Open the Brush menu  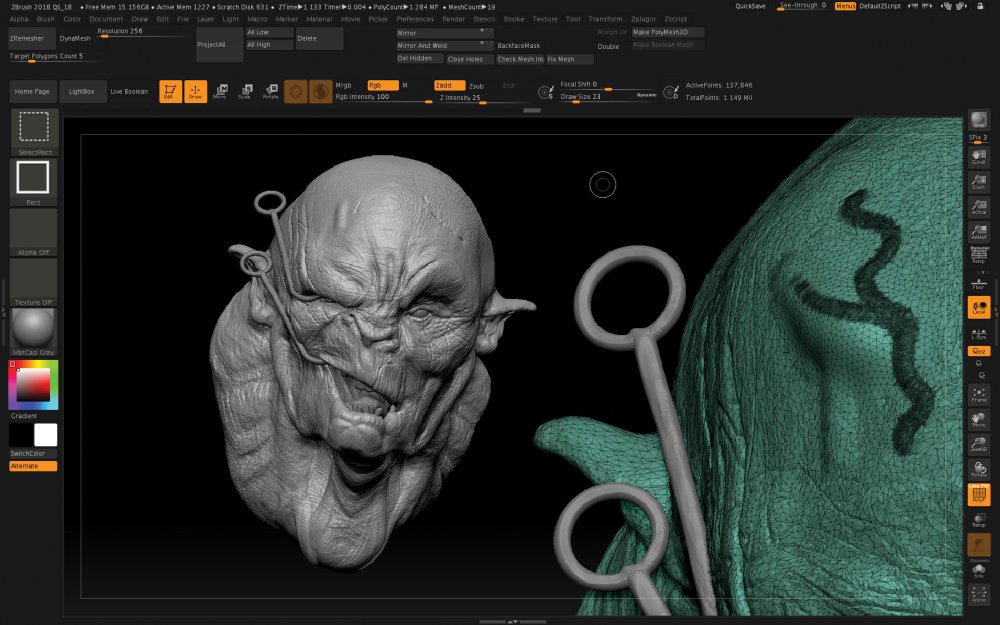pyautogui.click(x=45, y=19)
